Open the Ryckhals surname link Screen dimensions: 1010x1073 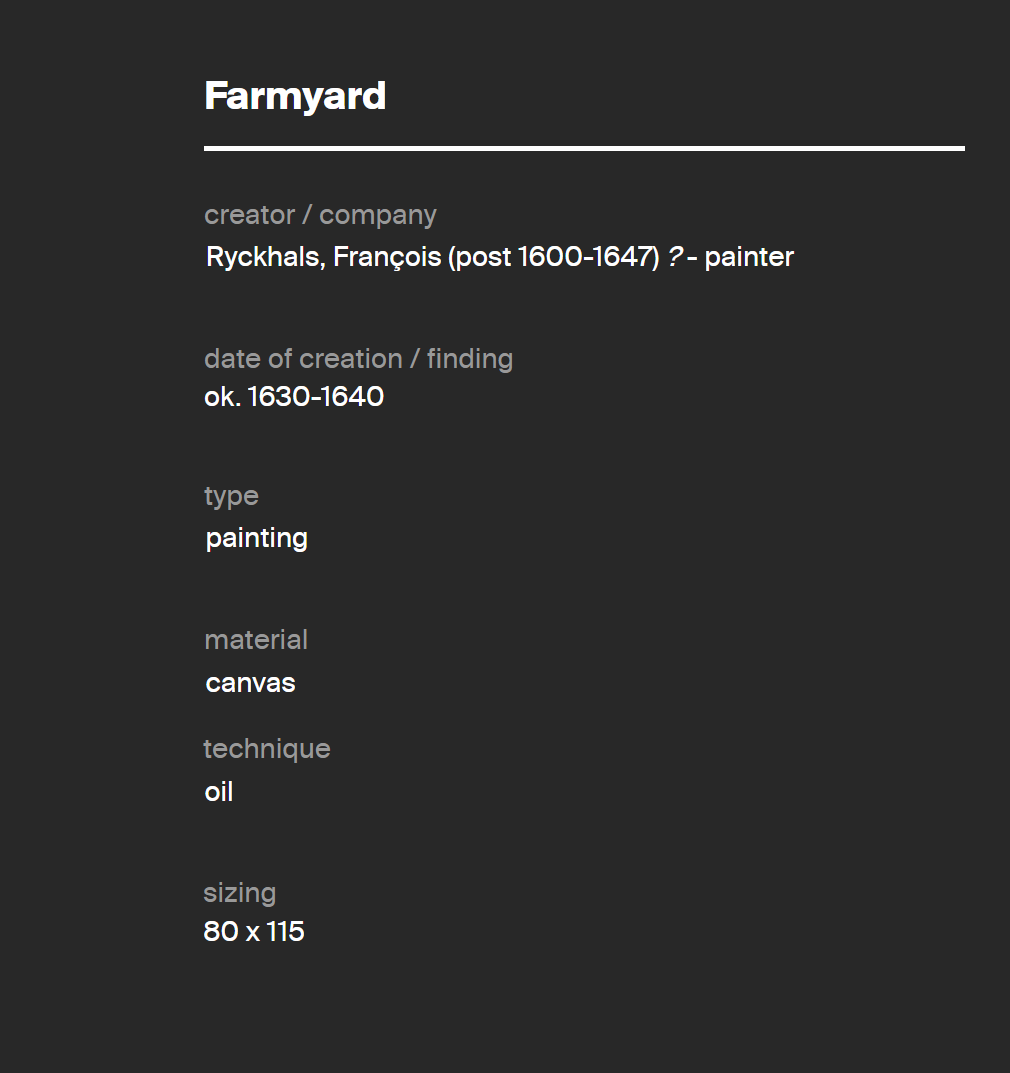(266, 257)
